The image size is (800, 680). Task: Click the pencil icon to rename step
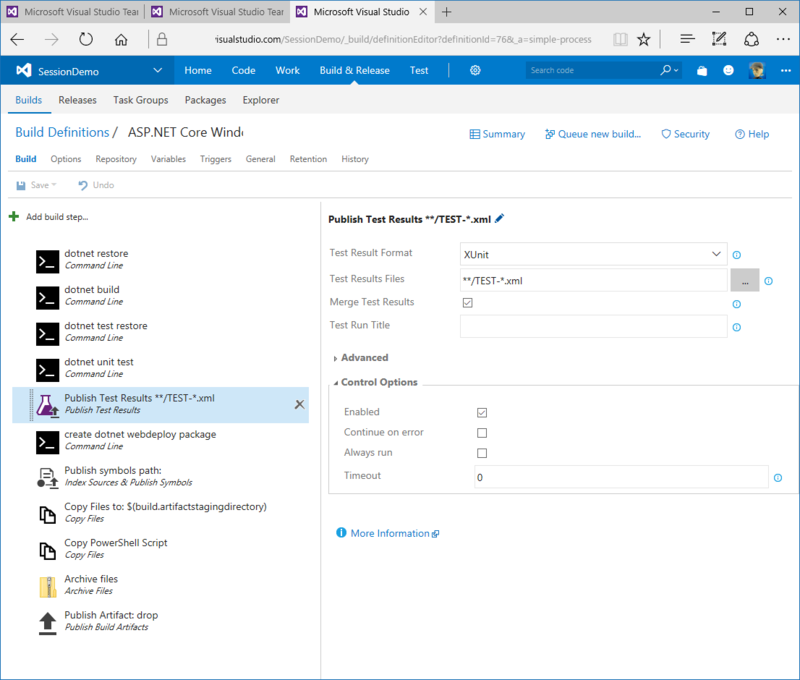point(499,218)
